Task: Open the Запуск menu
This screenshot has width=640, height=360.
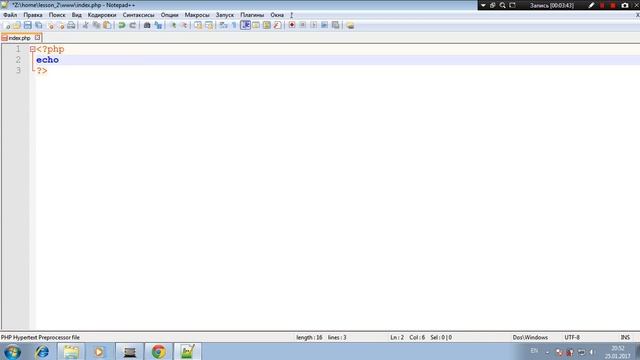Action: tap(225, 15)
